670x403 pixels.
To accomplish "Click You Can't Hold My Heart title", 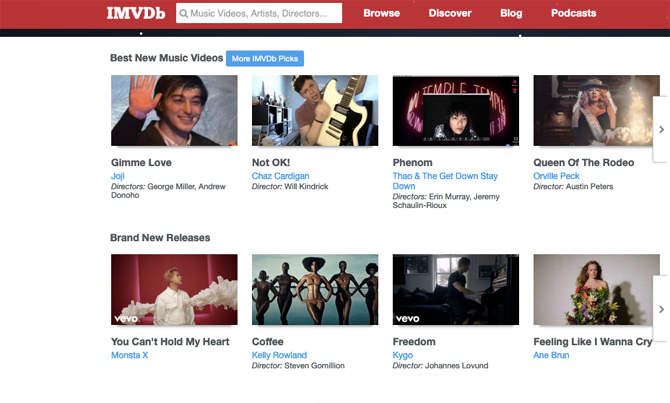I will (x=170, y=341).
